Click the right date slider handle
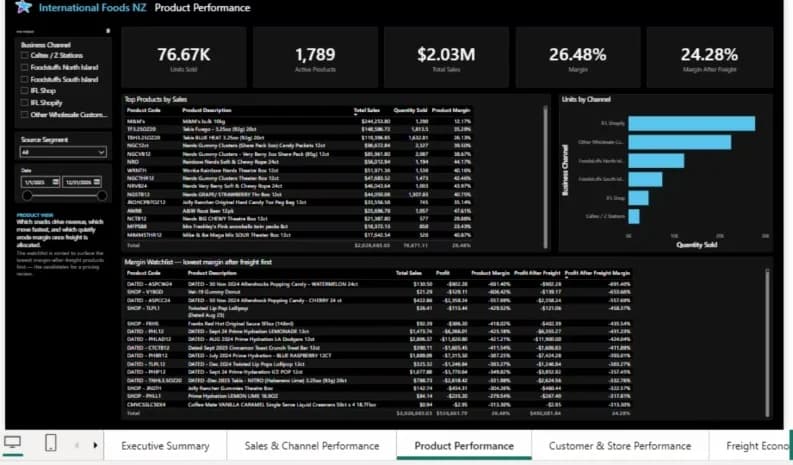 point(102,196)
